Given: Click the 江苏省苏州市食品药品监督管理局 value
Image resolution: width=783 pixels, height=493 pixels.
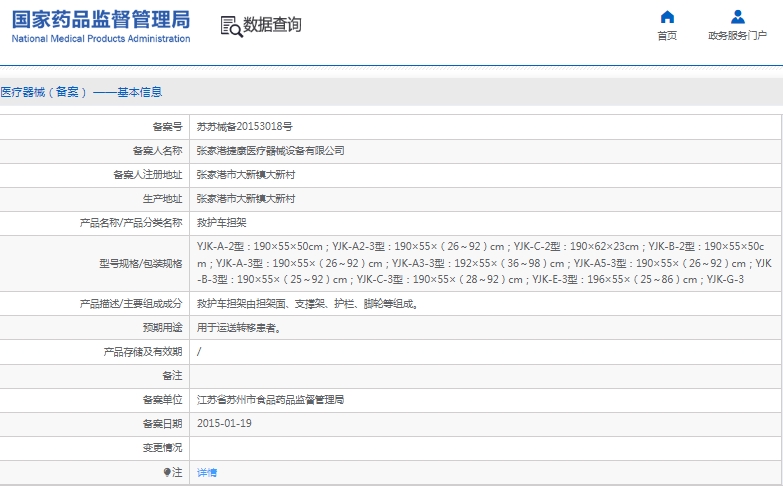Looking at the screenshot, I should tap(271, 400).
